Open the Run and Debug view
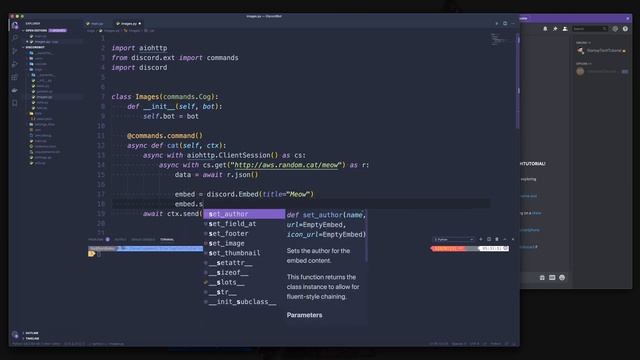The image size is (640, 360). tap(15, 64)
